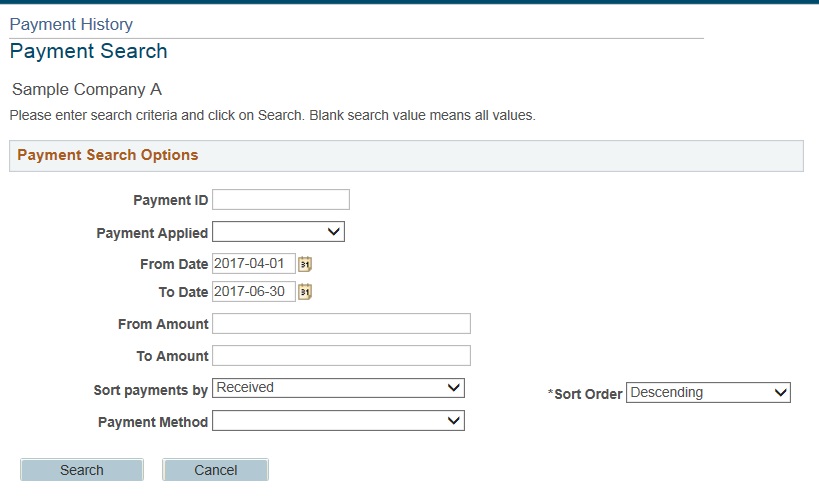819x497 pixels.
Task: Click the Sort payments by label
Action: [x=151, y=390]
